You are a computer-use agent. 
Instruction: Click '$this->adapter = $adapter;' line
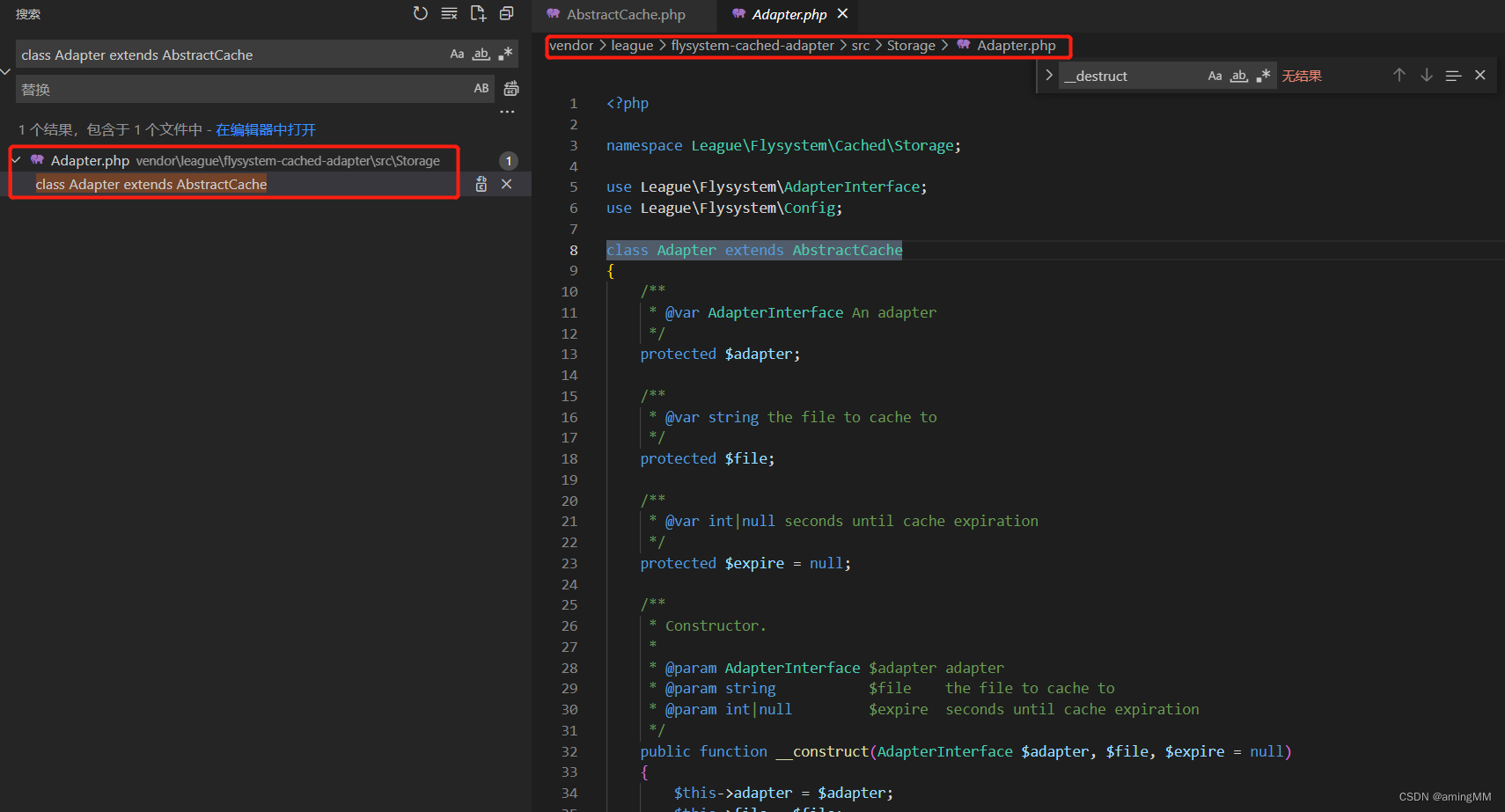click(x=783, y=793)
